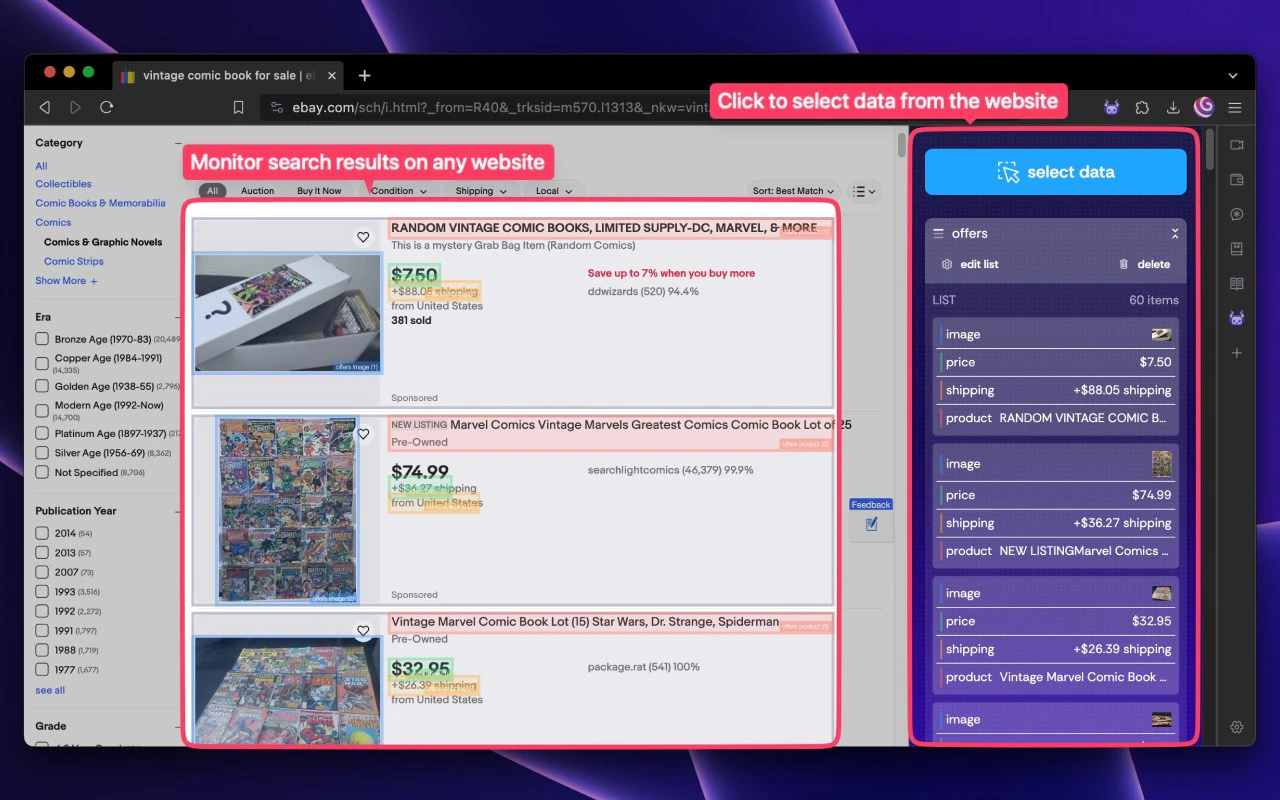Open the Condition filter dropdown
The image size is (1280, 800).
click(x=398, y=191)
